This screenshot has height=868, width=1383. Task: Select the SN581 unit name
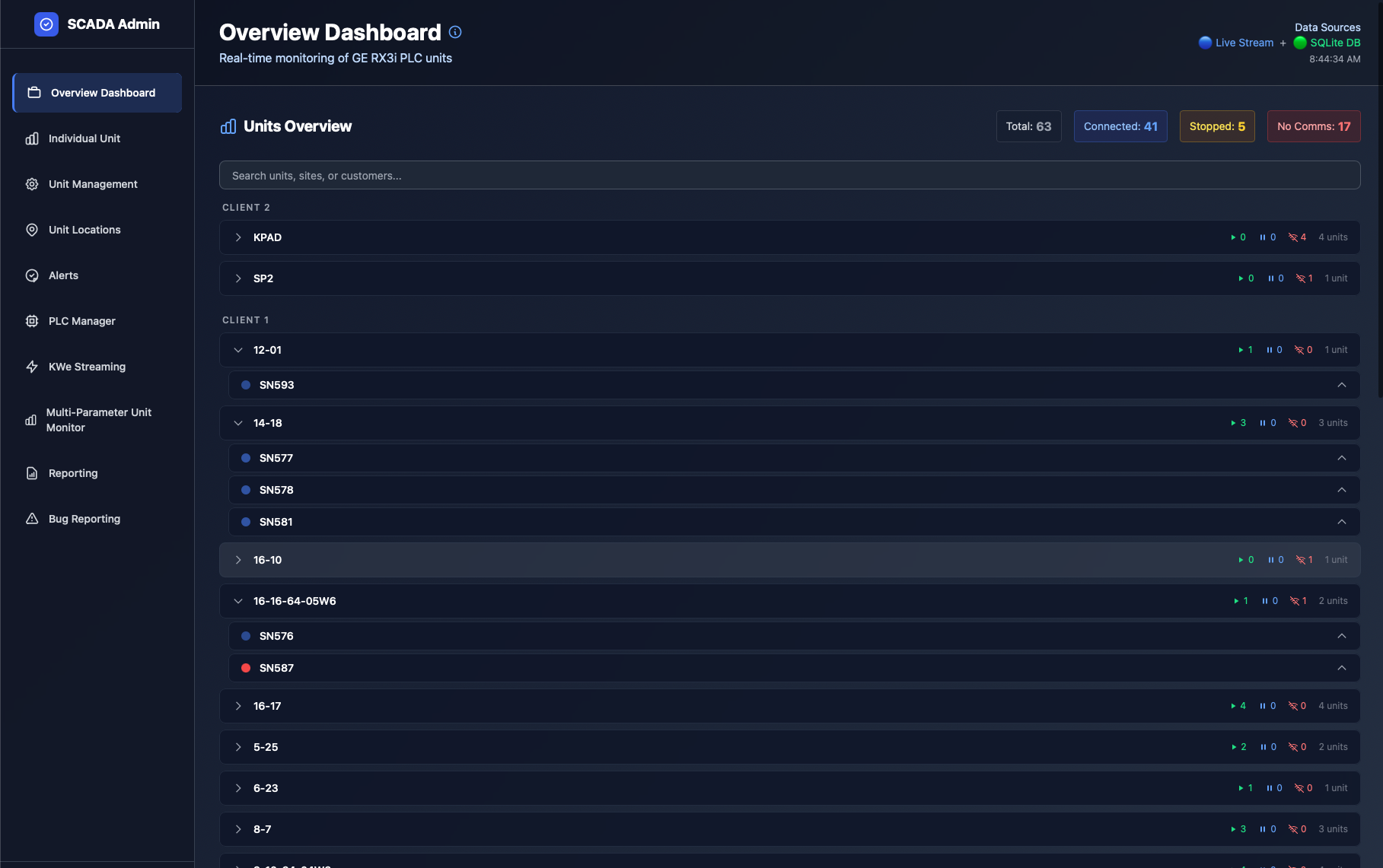(x=276, y=522)
